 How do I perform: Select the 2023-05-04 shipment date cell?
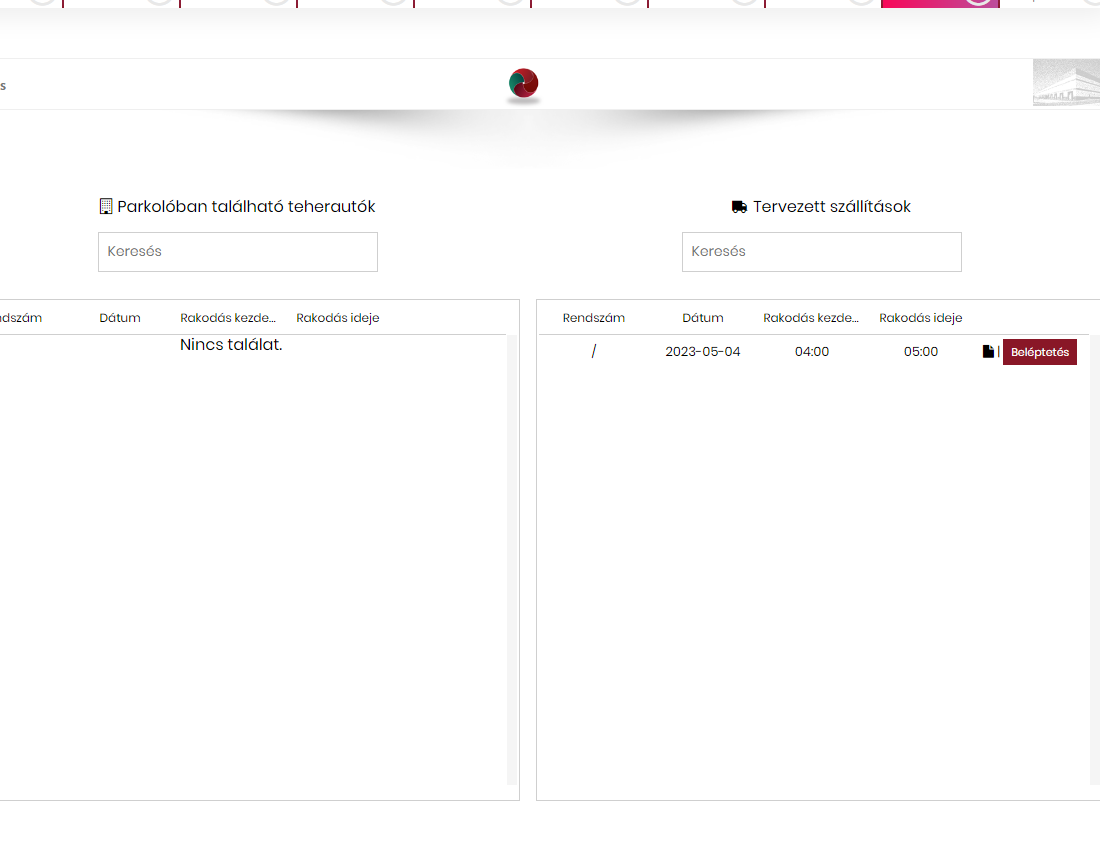[702, 352]
